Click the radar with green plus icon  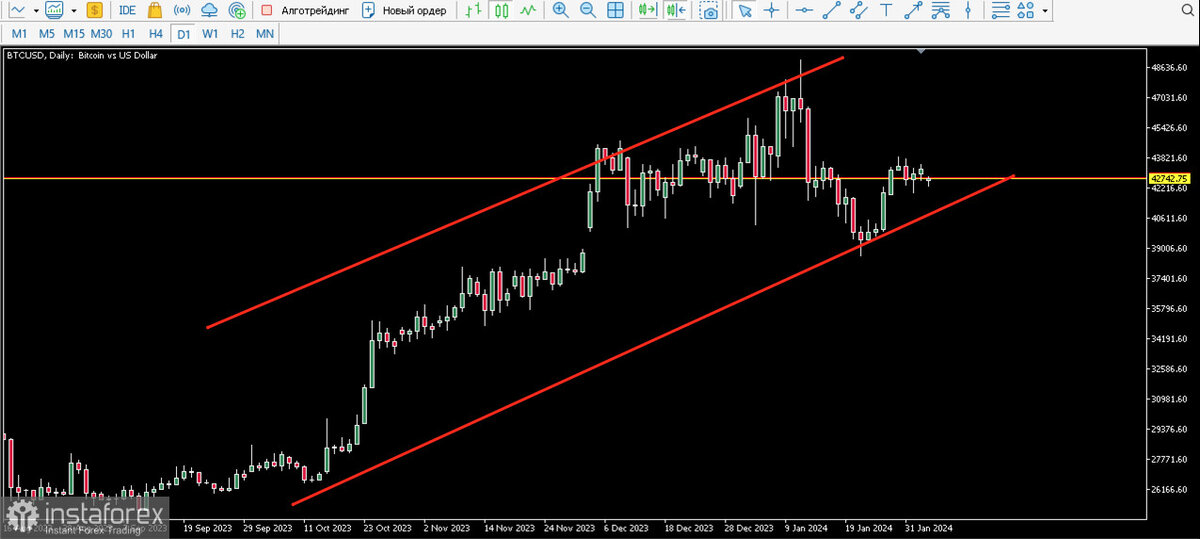tap(236, 10)
